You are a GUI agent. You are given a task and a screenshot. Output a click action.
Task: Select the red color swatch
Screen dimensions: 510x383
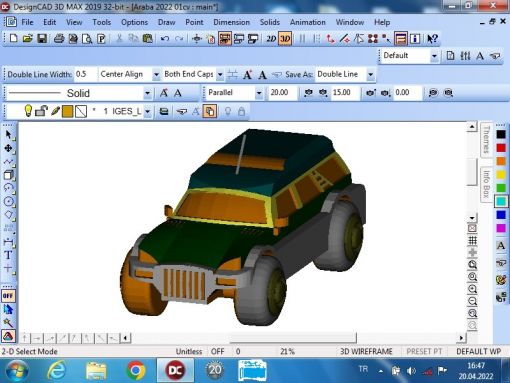coord(501,148)
